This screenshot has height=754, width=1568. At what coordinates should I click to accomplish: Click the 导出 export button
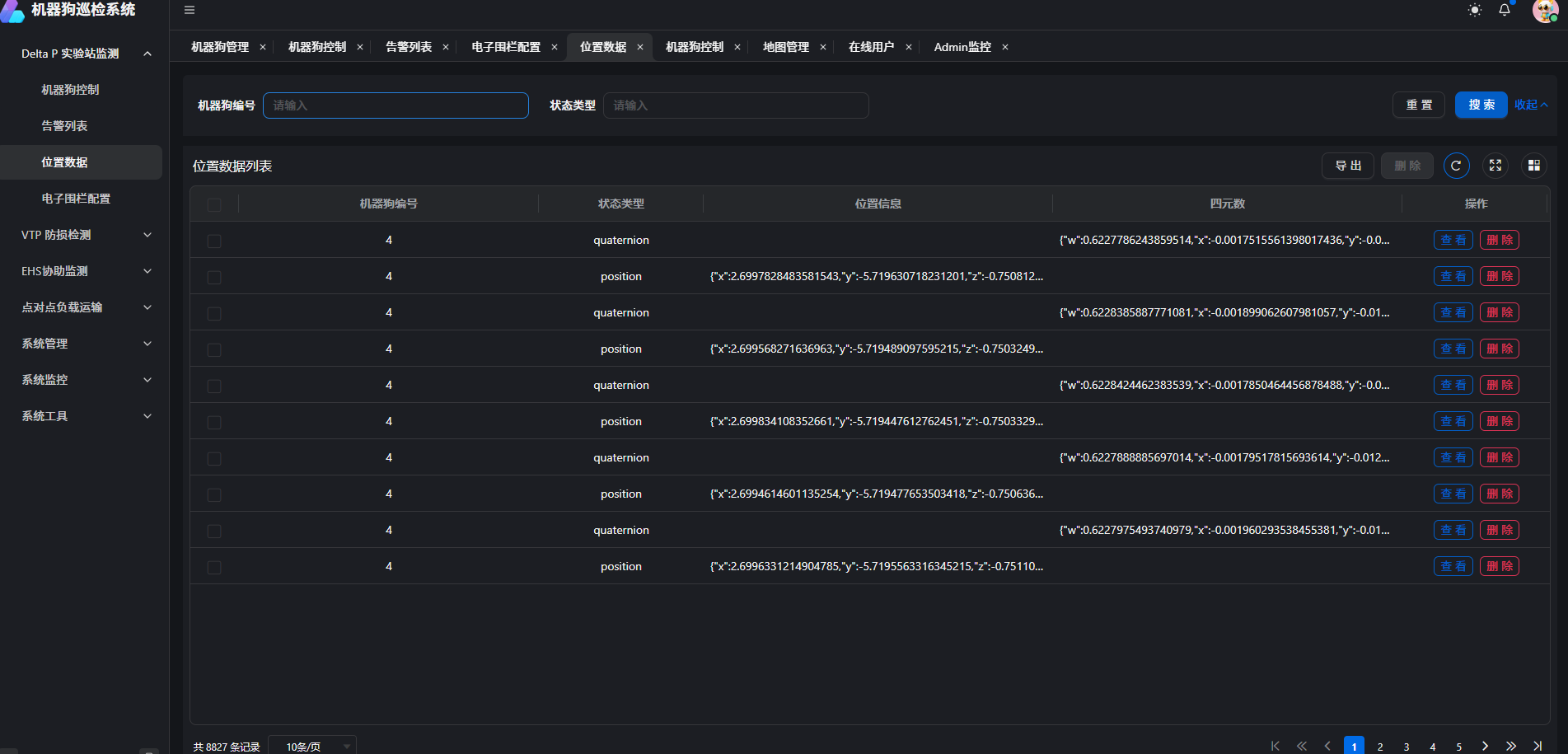click(1348, 166)
